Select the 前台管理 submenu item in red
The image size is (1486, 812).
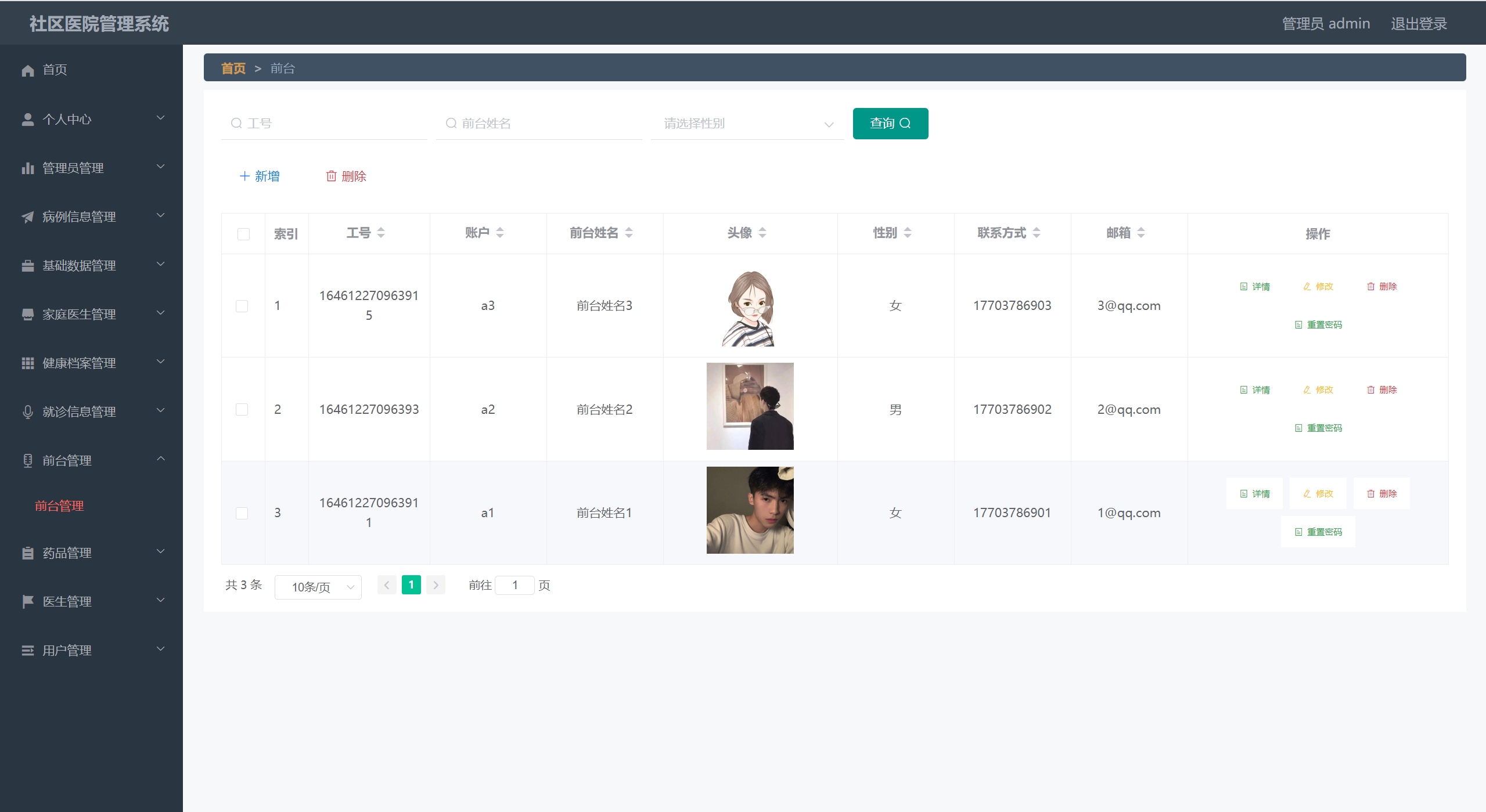[x=59, y=506]
